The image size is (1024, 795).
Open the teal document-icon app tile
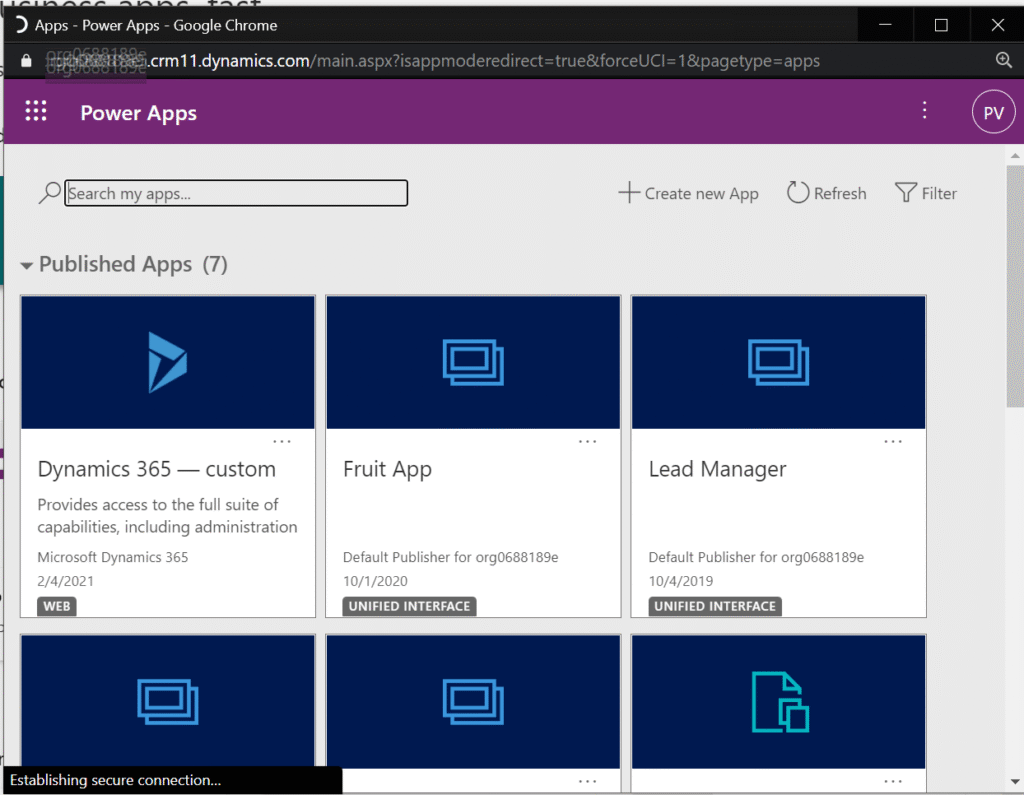[x=778, y=702]
